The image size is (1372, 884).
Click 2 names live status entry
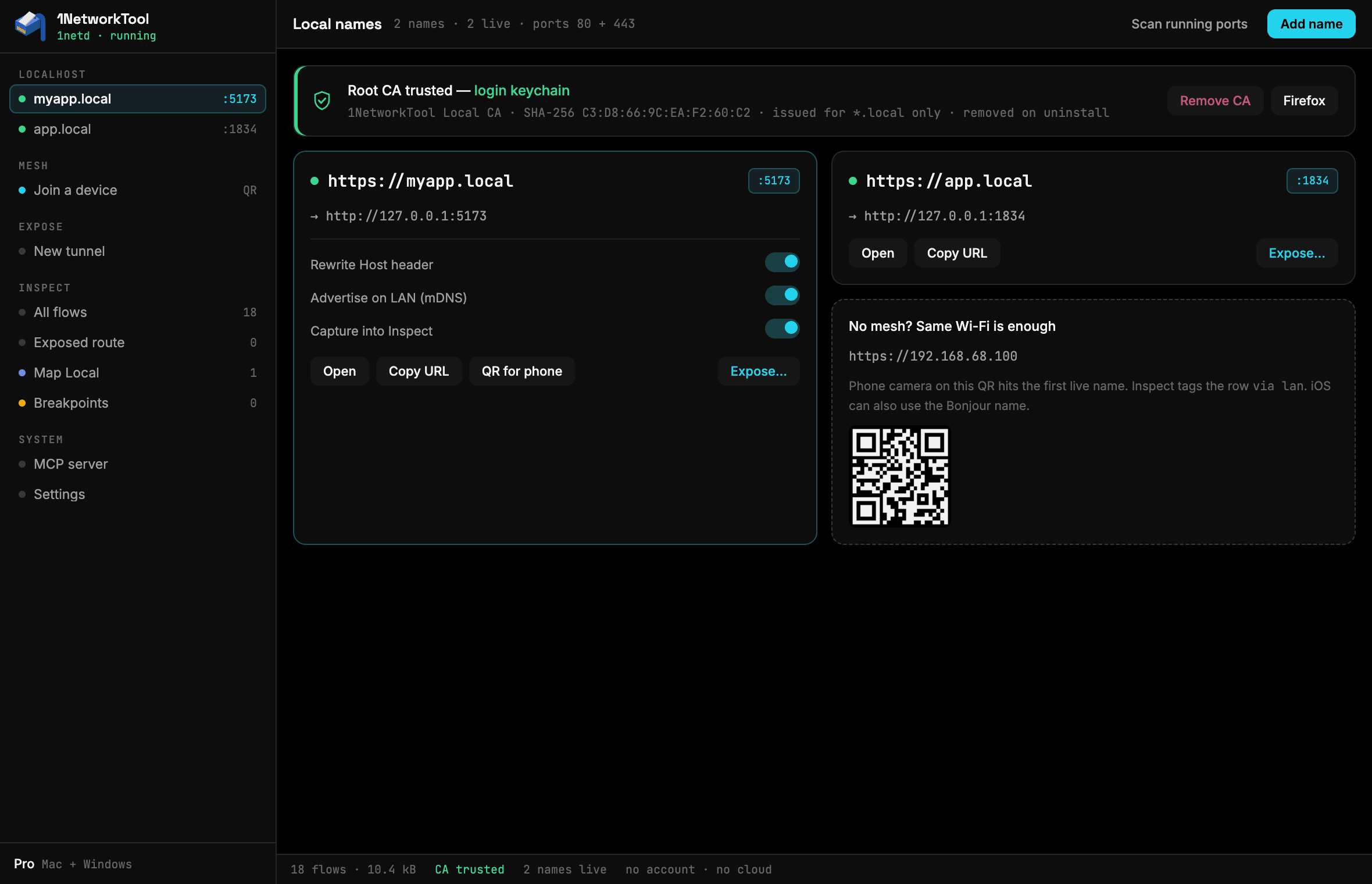pos(564,869)
